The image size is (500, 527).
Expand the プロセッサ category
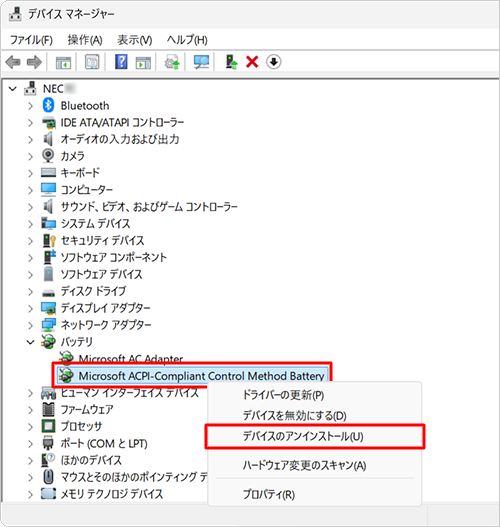click(x=31, y=427)
